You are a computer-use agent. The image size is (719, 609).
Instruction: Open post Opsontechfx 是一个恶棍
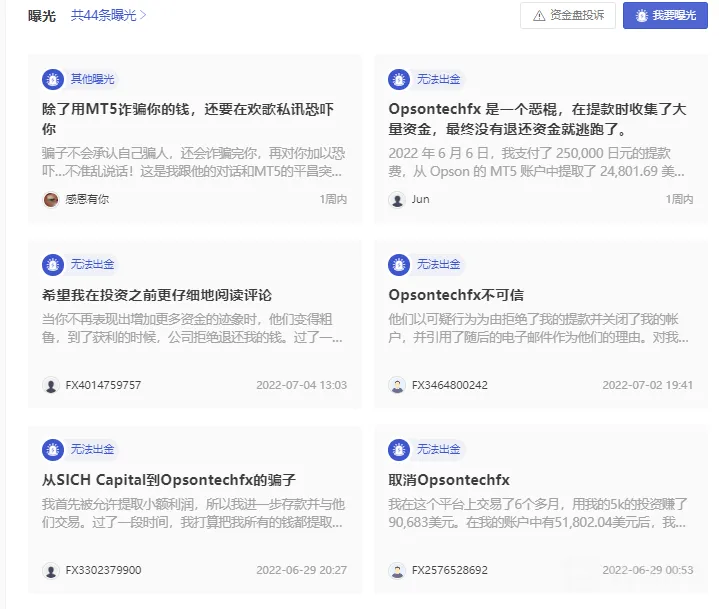tap(537, 119)
